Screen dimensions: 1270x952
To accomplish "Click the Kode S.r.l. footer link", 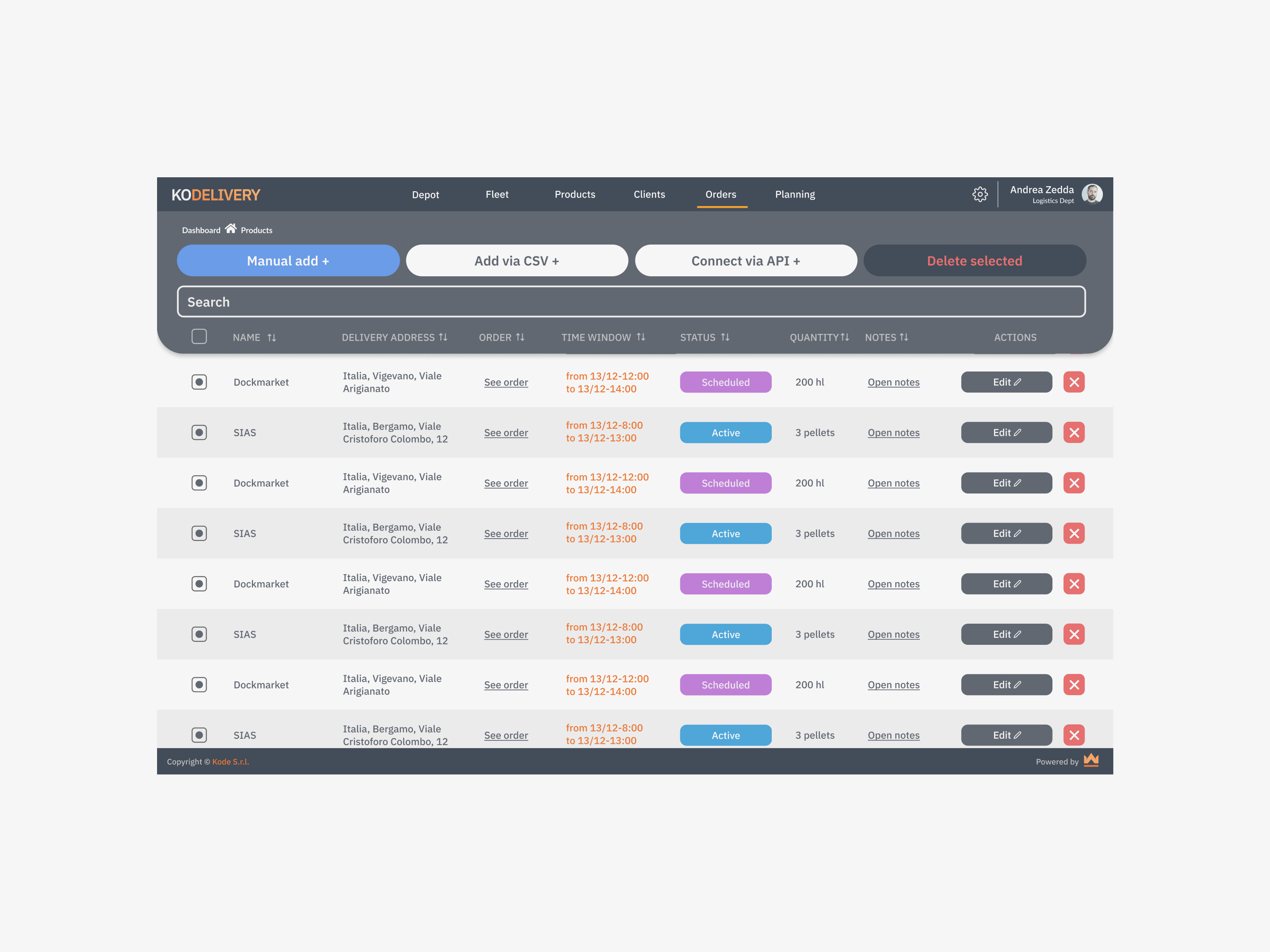I will click(231, 762).
